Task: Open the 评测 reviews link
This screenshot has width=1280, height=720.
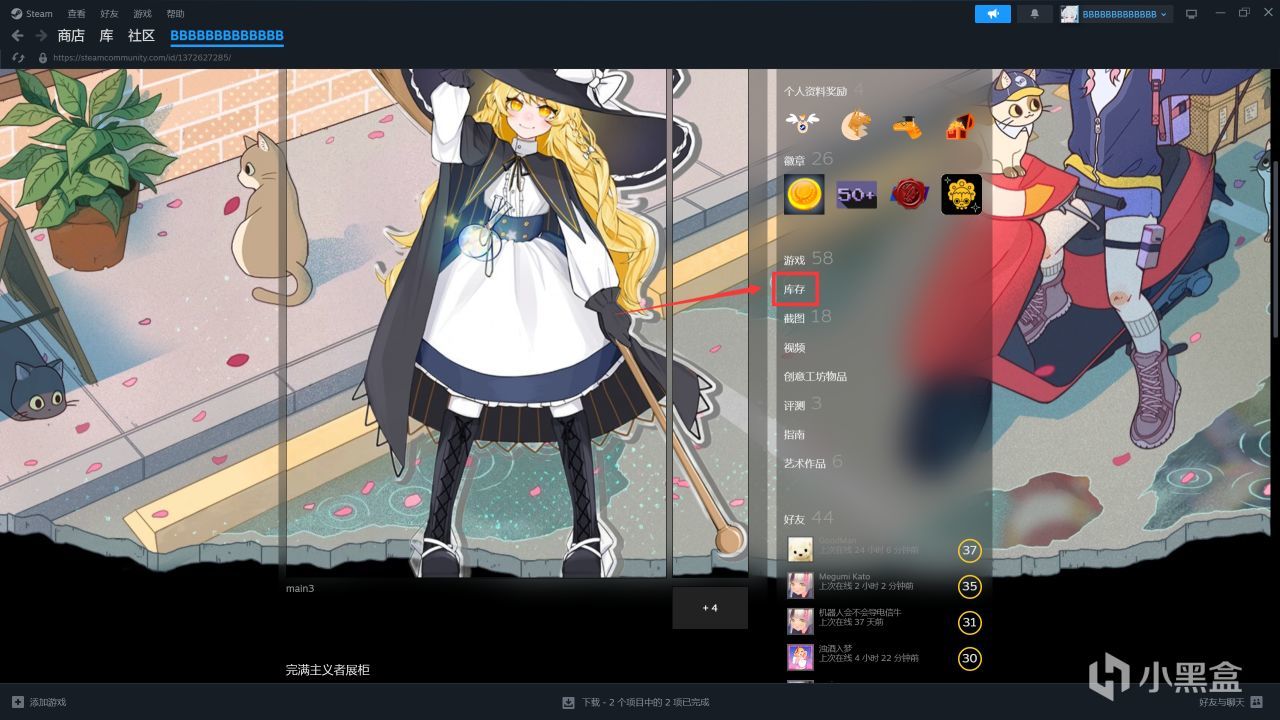Action: [x=795, y=405]
